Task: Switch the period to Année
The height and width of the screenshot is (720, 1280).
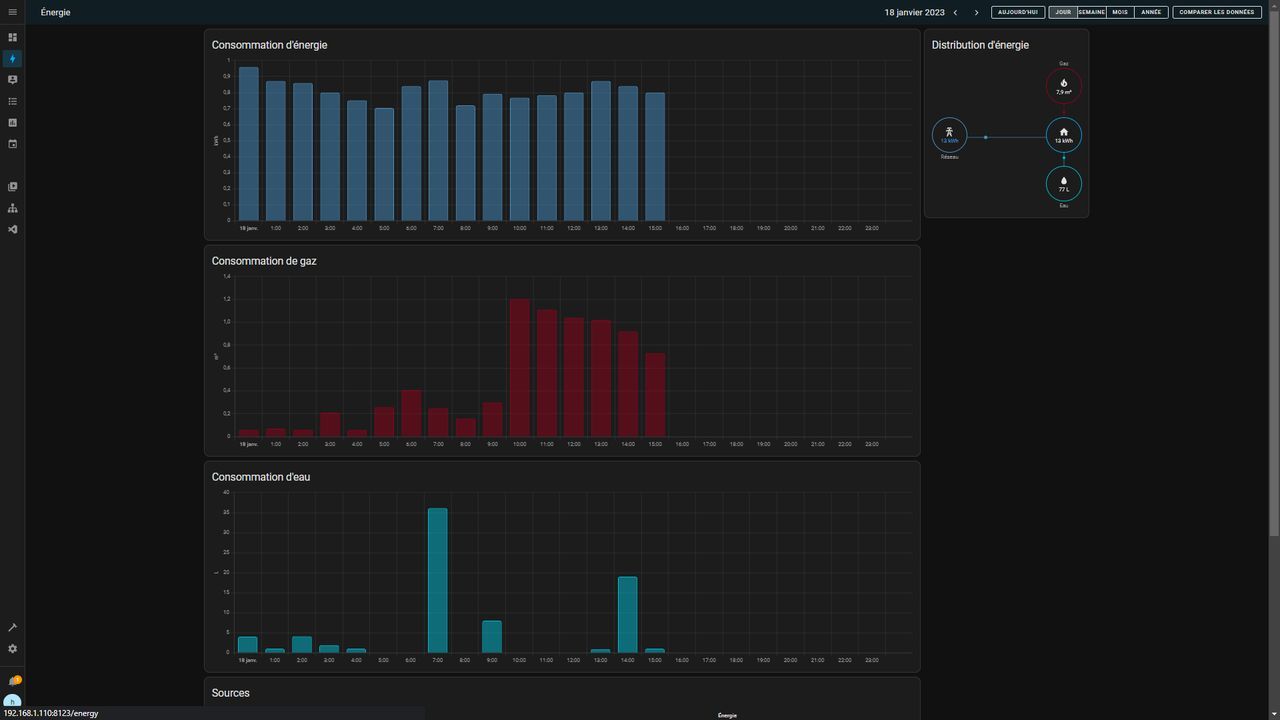Action: (1151, 13)
